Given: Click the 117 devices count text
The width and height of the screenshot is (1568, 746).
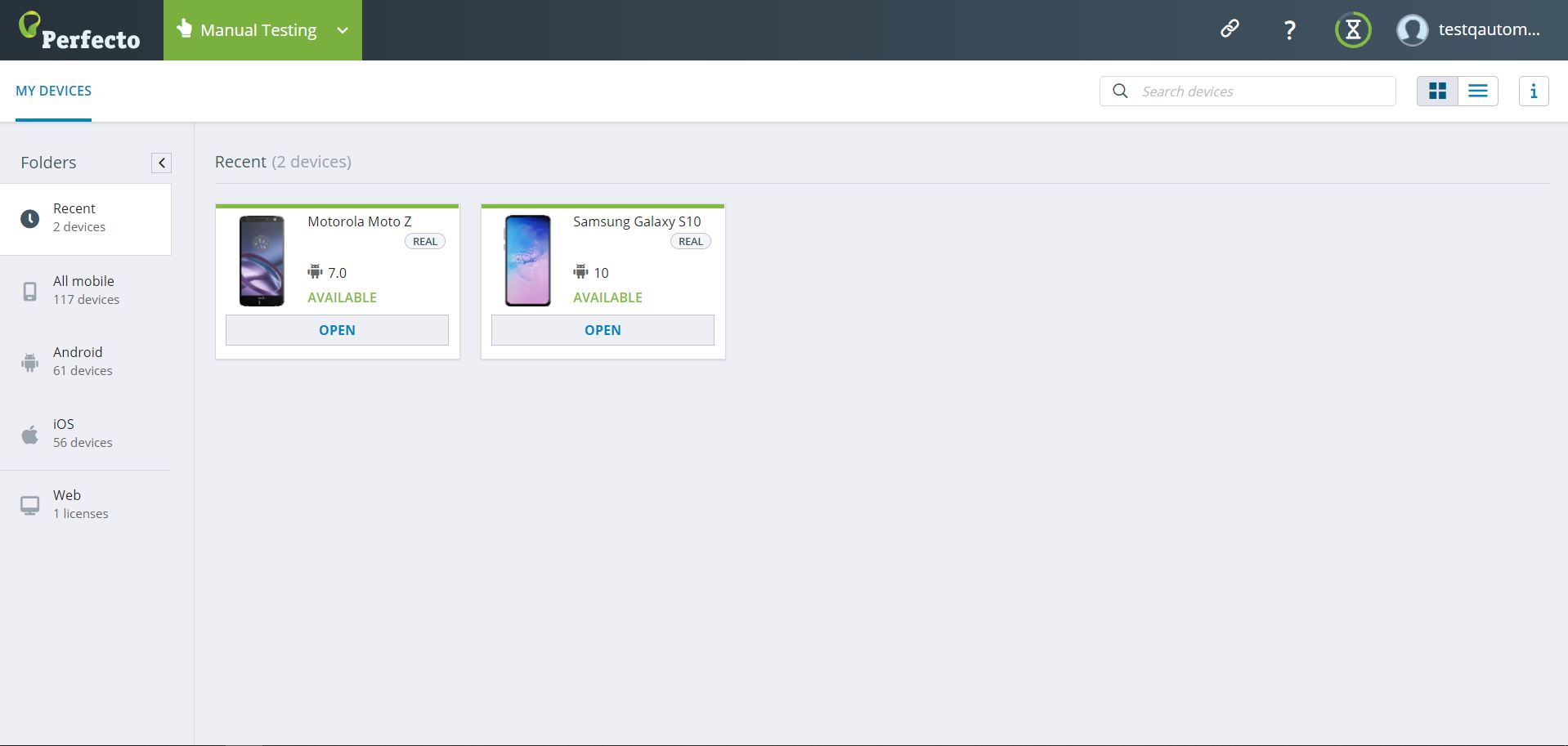Looking at the screenshot, I should pos(86,300).
